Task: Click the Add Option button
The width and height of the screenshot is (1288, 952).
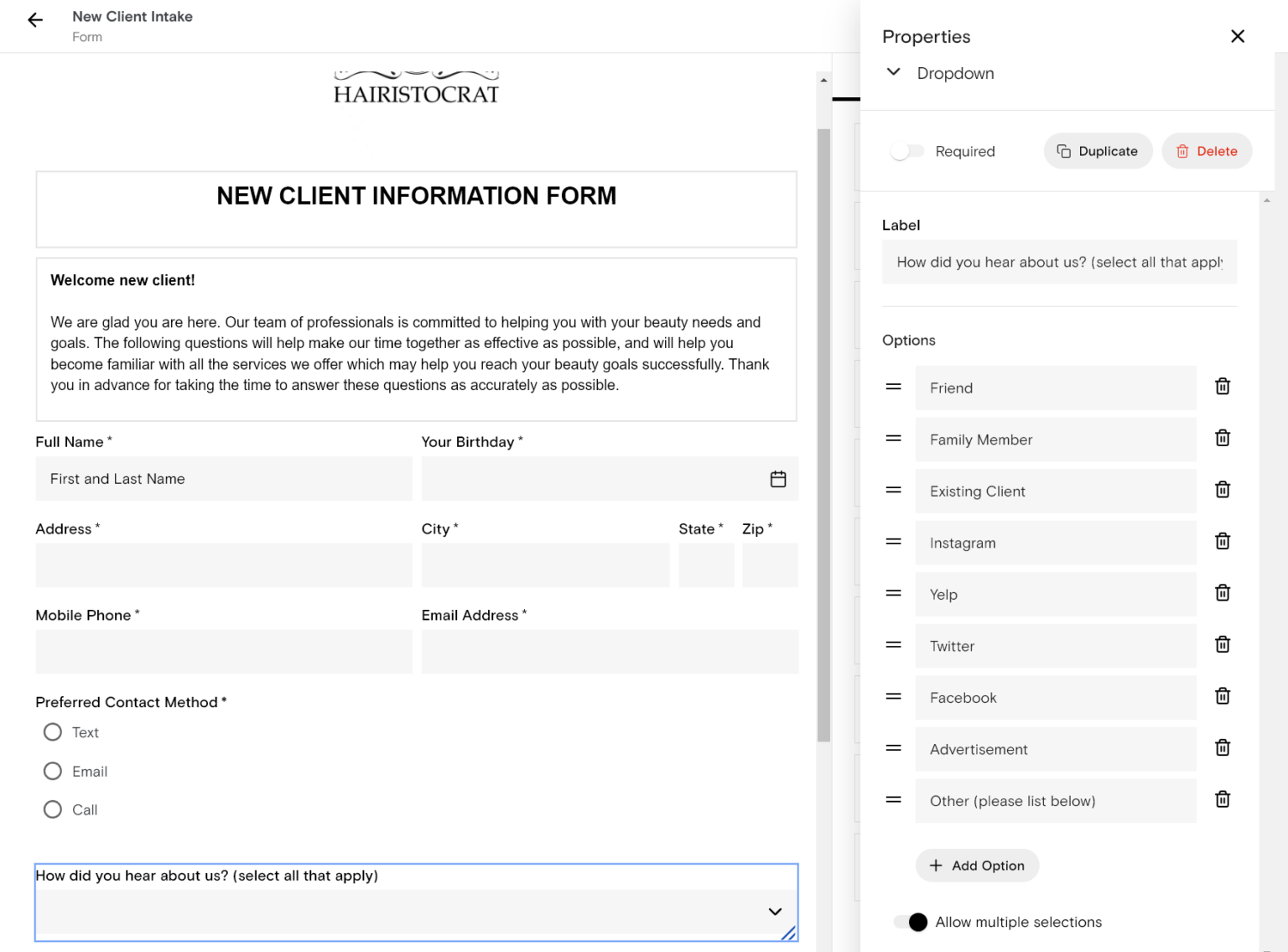Action: (x=977, y=866)
